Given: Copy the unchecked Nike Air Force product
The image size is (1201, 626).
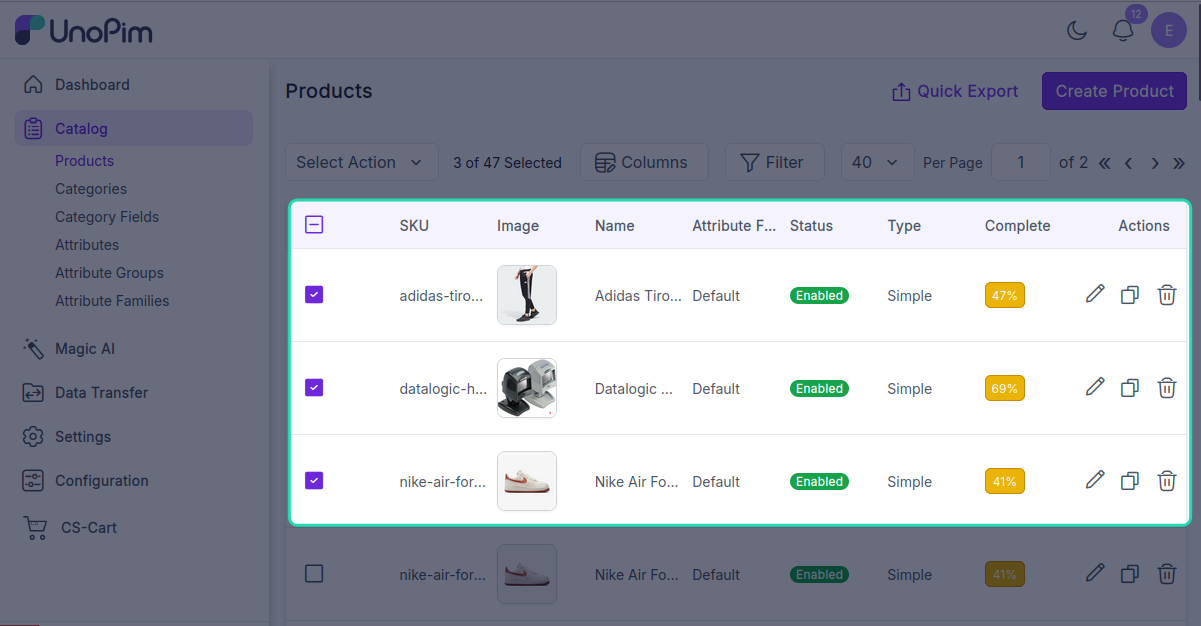Looking at the screenshot, I should (1130, 574).
